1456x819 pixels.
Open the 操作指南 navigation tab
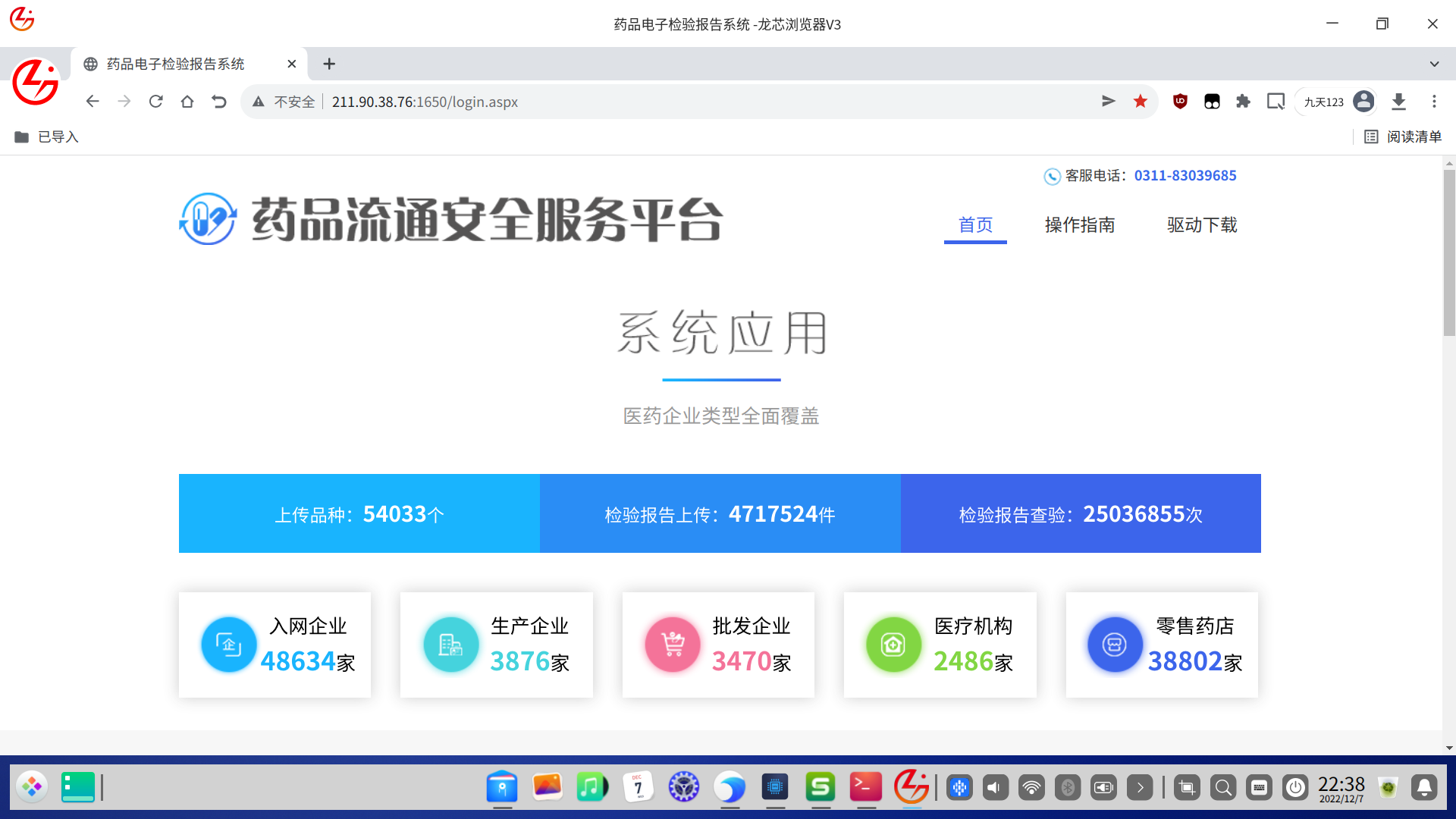[x=1079, y=225]
